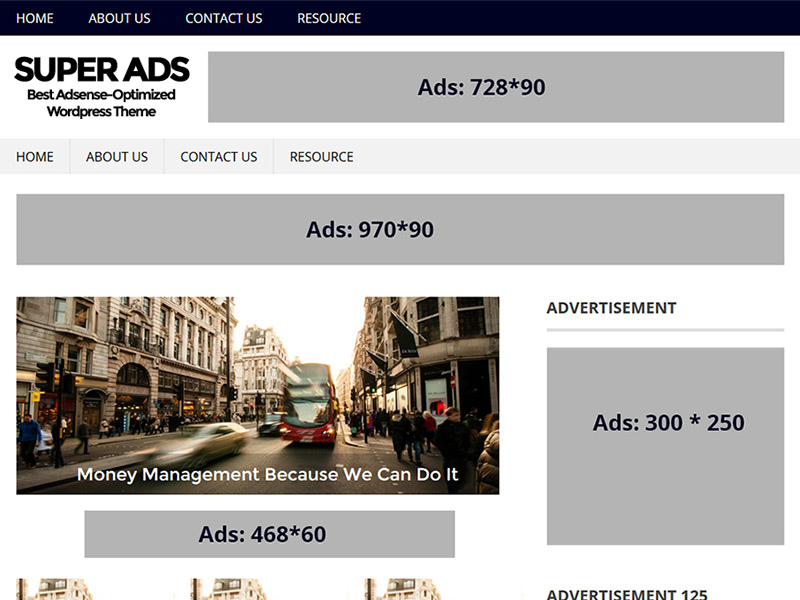Open ABOUT US in the top navigation bar
The image size is (800, 600).
coord(119,18)
